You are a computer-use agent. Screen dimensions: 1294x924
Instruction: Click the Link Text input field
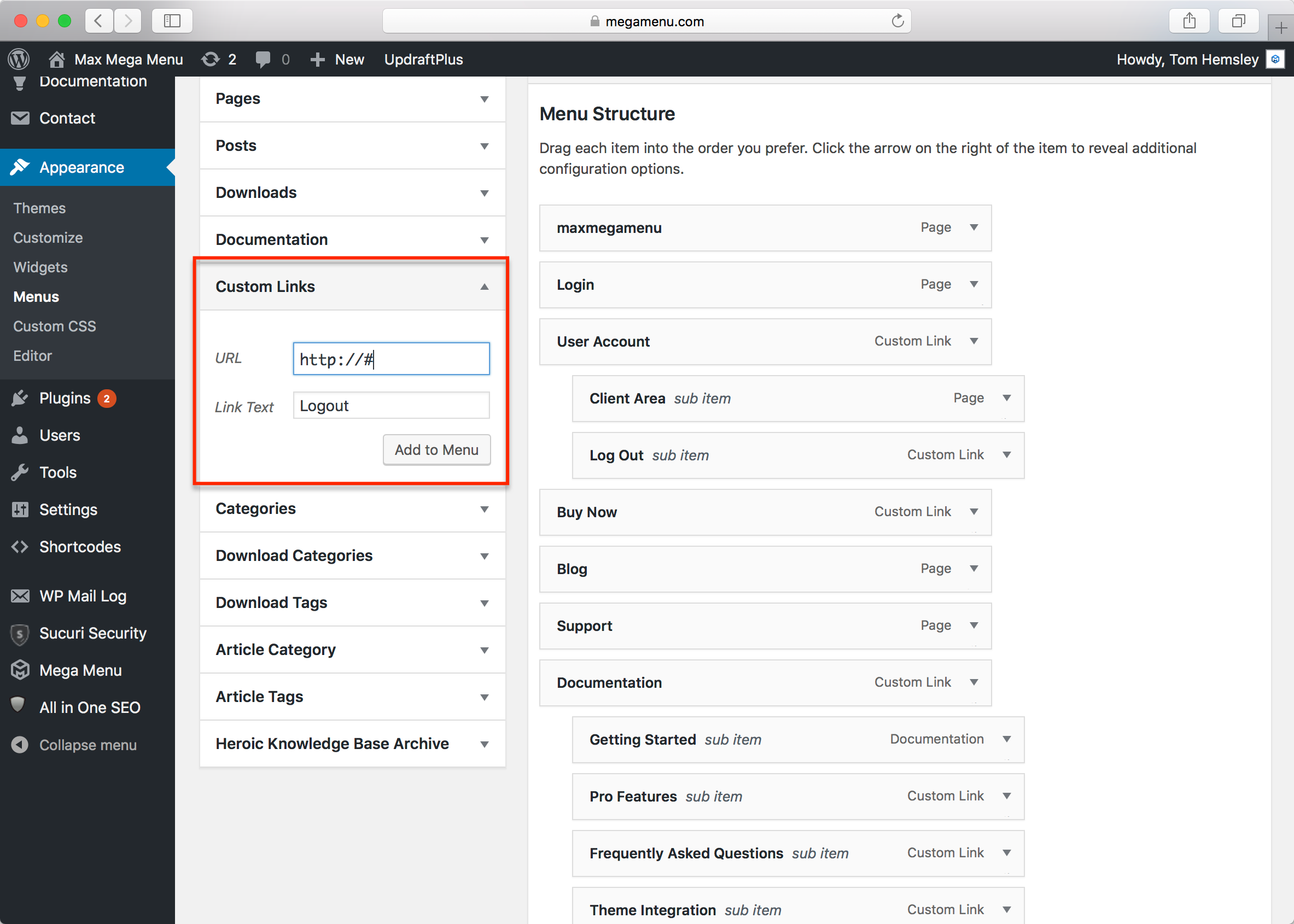(x=391, y=406)
